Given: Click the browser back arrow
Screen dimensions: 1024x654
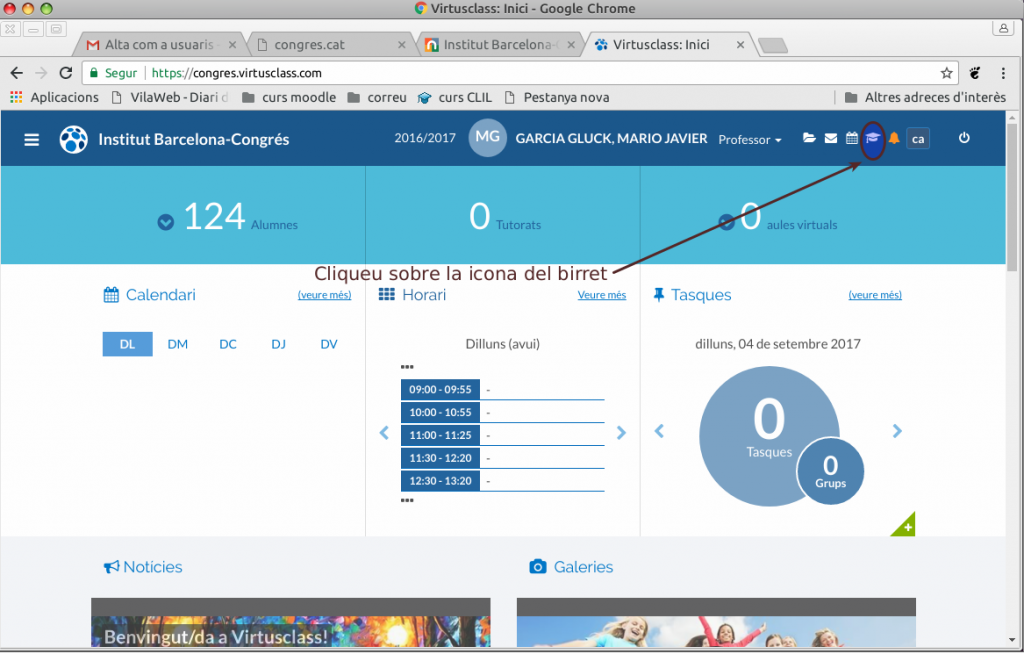Looking at the screenshot, I should click(17, 73).
